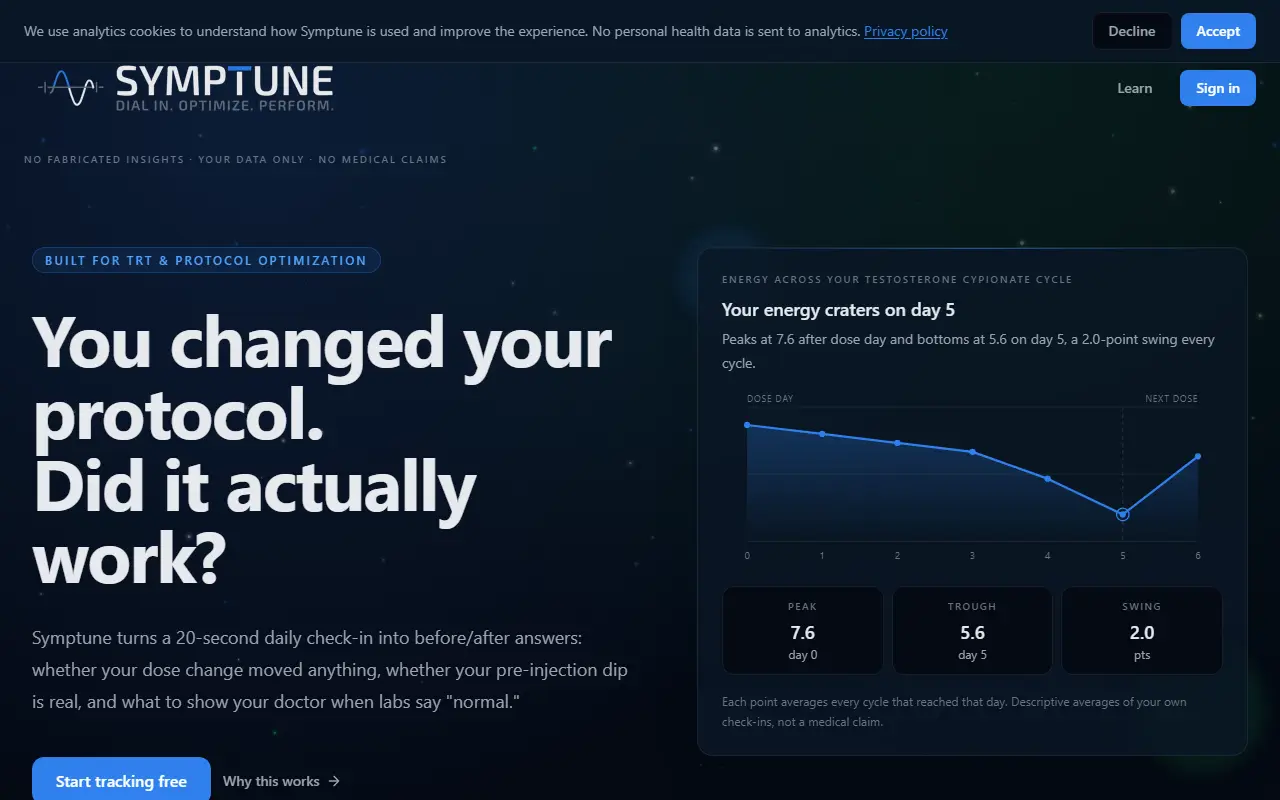Decline analytics cookies
The image size is (1280, 800).
[x=1132, y=31]
